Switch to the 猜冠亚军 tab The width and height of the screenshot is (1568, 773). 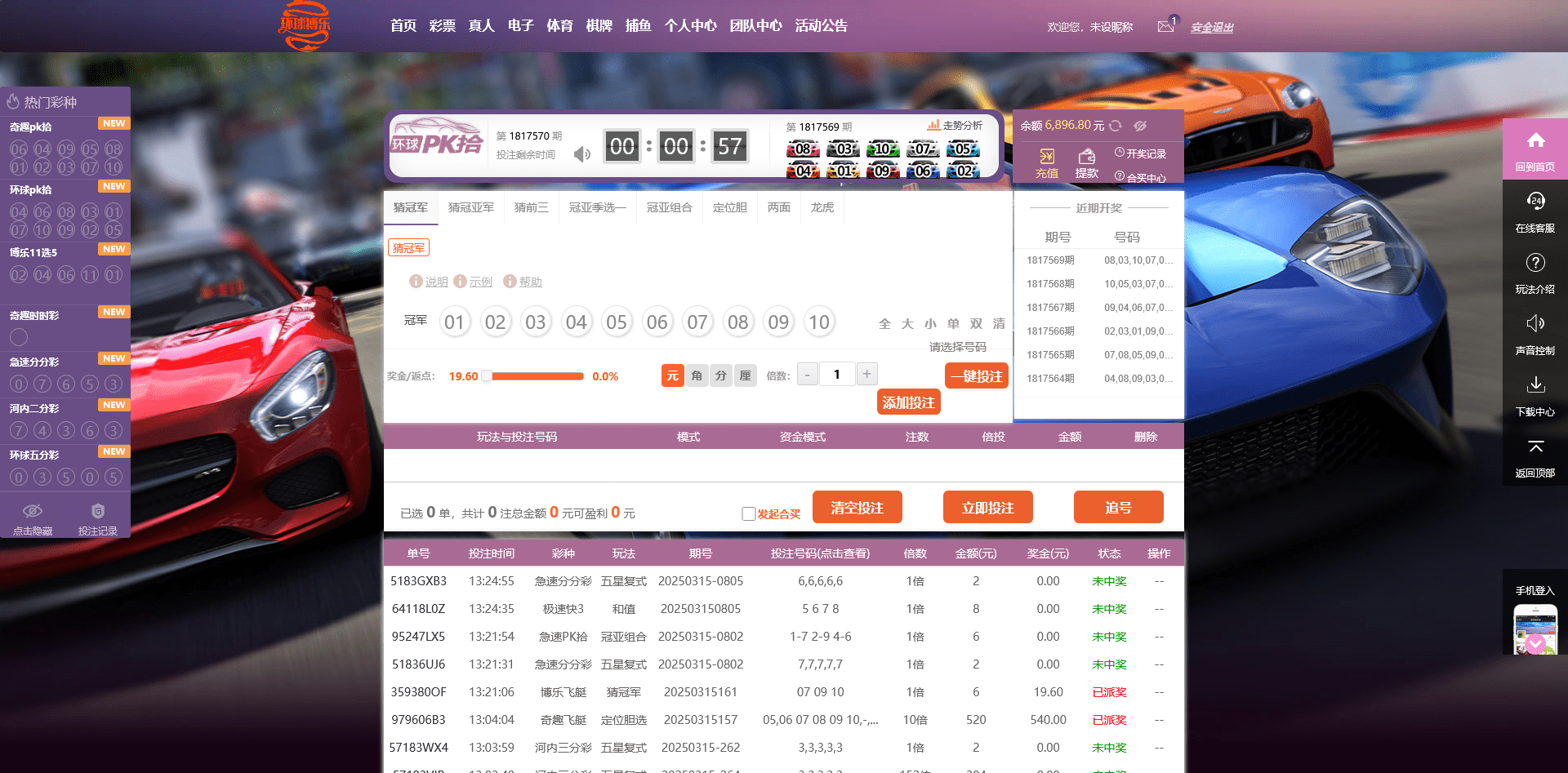(x=471, y=208)
